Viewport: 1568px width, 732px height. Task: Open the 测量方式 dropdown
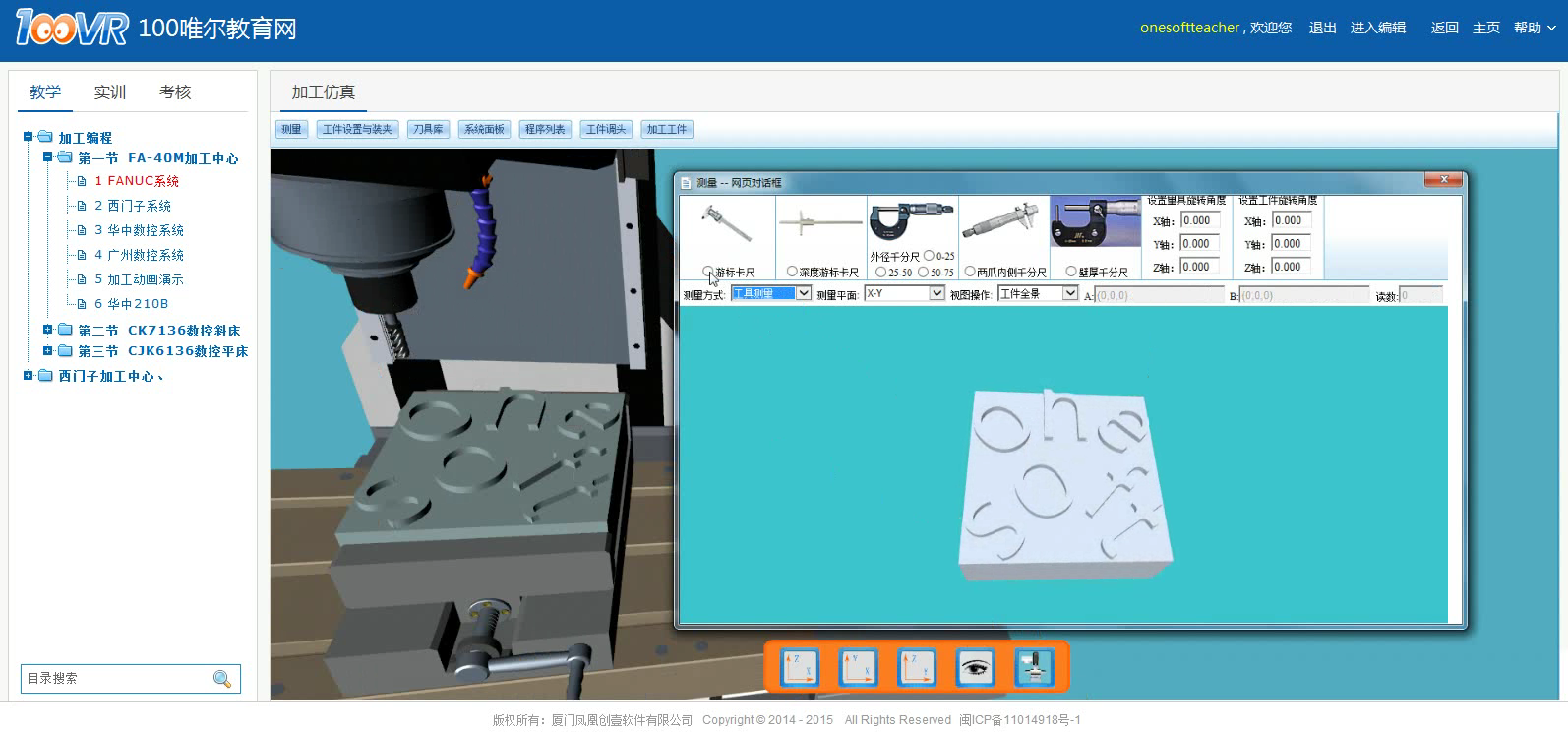803,293
